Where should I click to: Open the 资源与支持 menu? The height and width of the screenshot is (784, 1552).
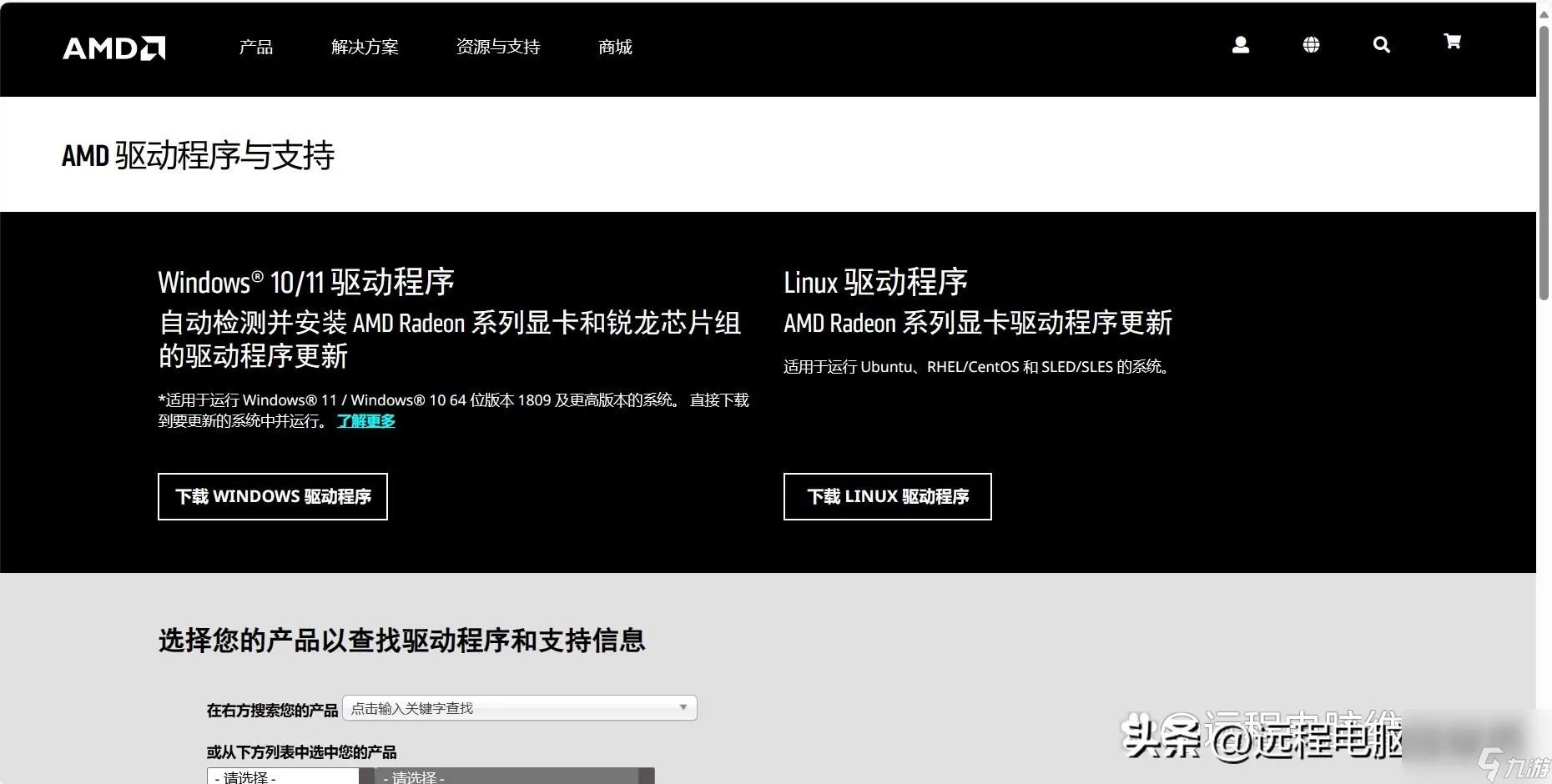[497, 48]
